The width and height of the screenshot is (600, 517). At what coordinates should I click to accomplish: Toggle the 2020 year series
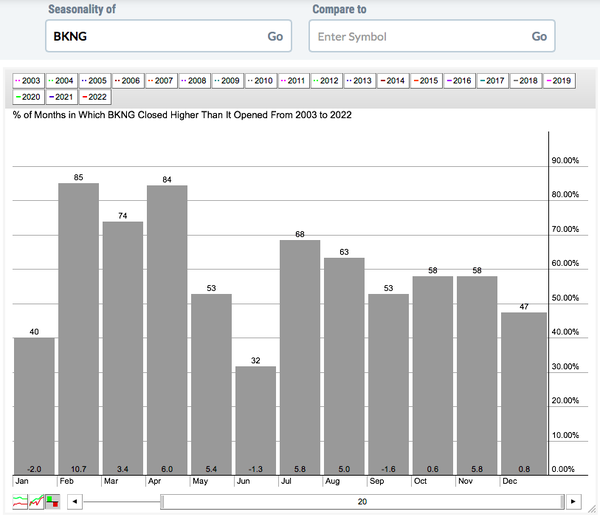pyautogui.click(x=28, y=97)
